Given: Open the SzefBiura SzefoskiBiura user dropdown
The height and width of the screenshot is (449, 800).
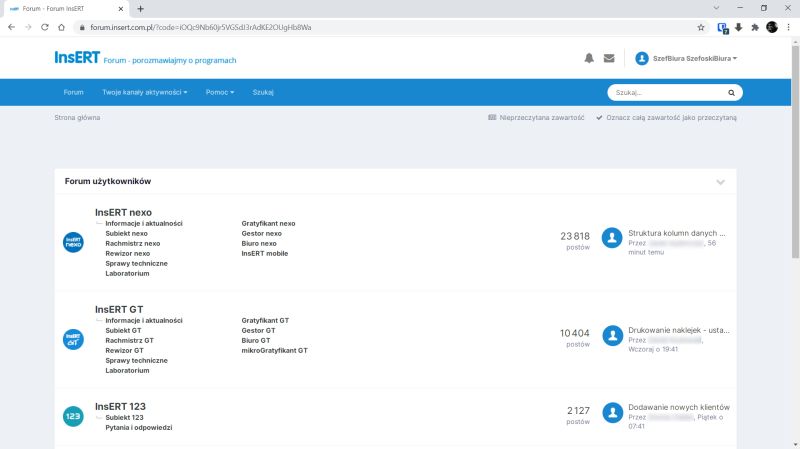Looking at the screenshot, I should coord(694,59).
